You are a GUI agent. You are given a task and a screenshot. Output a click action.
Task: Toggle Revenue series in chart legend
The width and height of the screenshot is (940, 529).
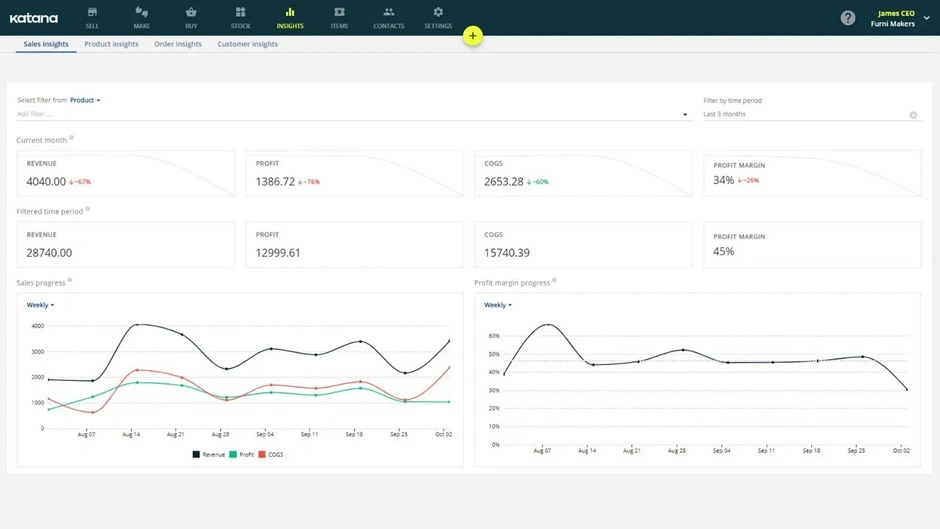pyautogui.click(x=209, y=454)
